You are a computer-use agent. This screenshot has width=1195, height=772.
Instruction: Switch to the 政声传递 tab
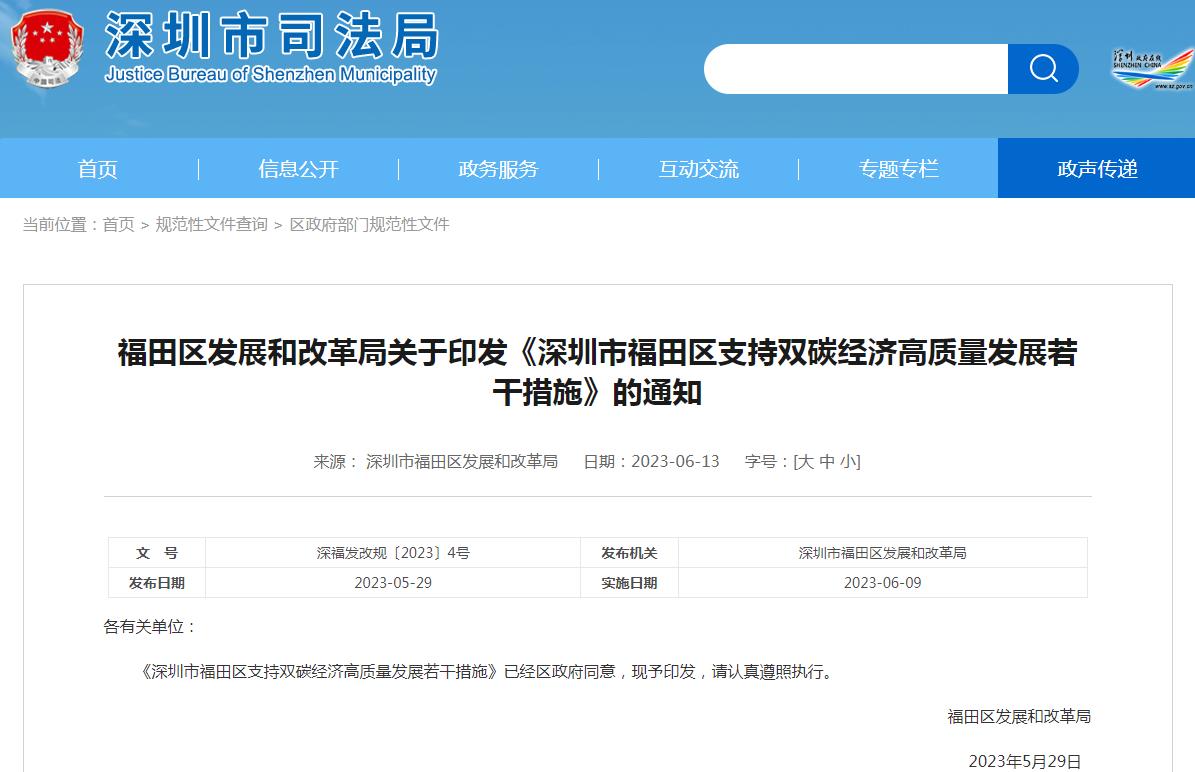[1097, 169]
